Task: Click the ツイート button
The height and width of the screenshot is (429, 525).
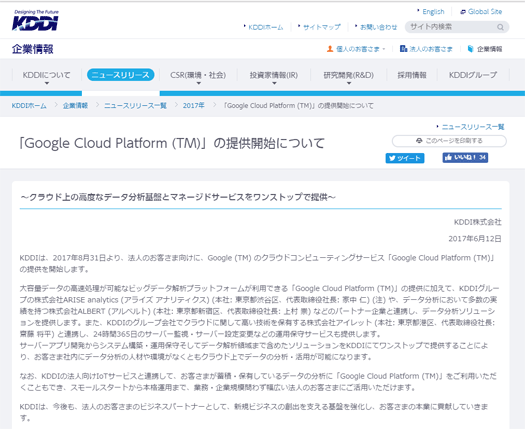Action: pos(405,158)
